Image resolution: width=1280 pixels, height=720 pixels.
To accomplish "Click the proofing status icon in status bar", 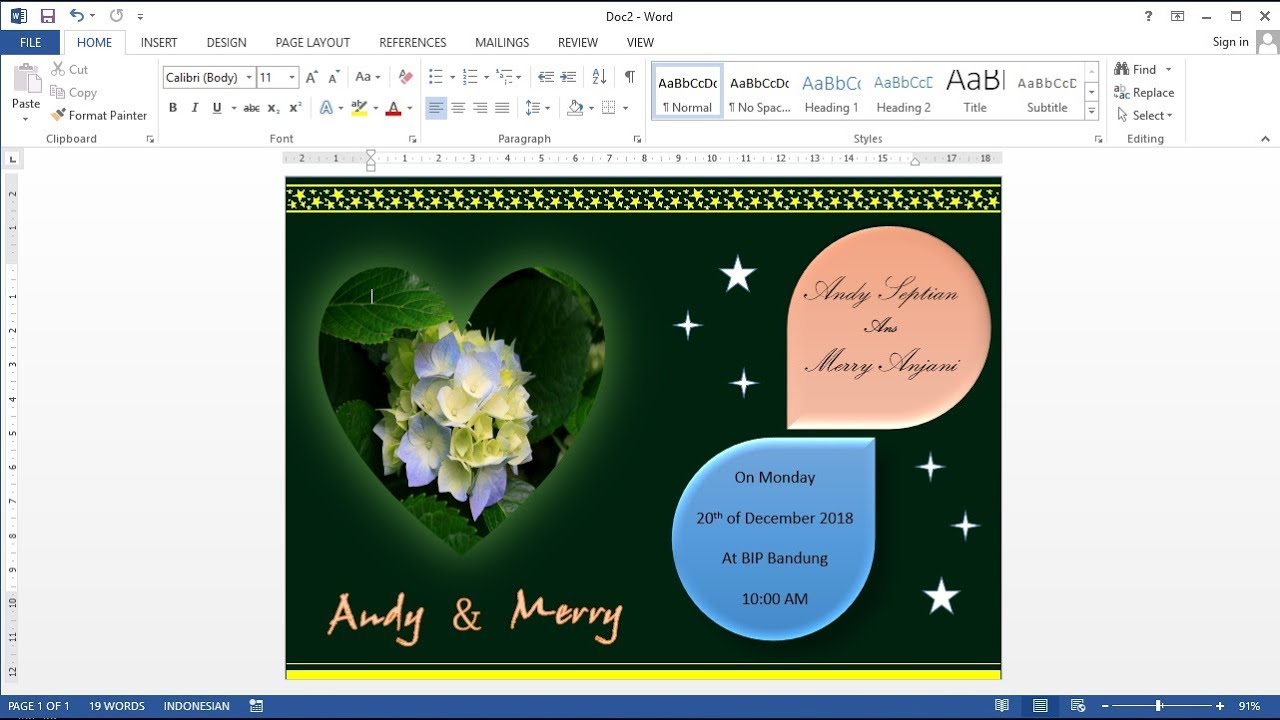I will tap(256, 706).
